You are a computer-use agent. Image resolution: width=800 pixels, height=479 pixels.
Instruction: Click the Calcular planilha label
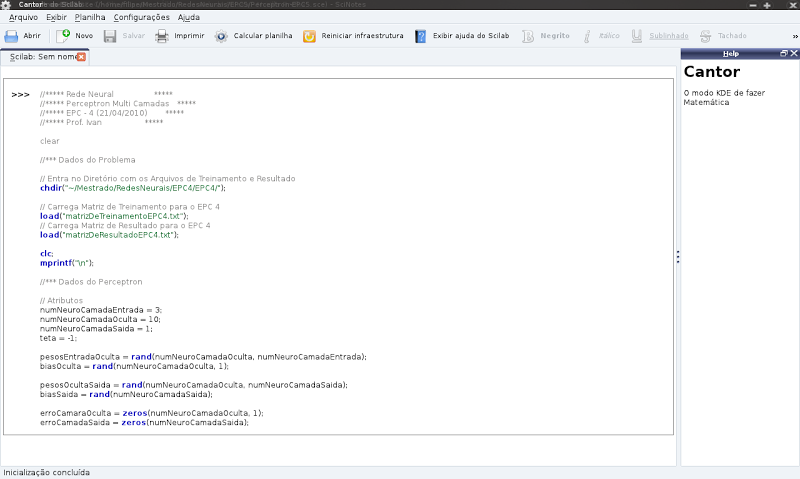click(x=263, y=36)
